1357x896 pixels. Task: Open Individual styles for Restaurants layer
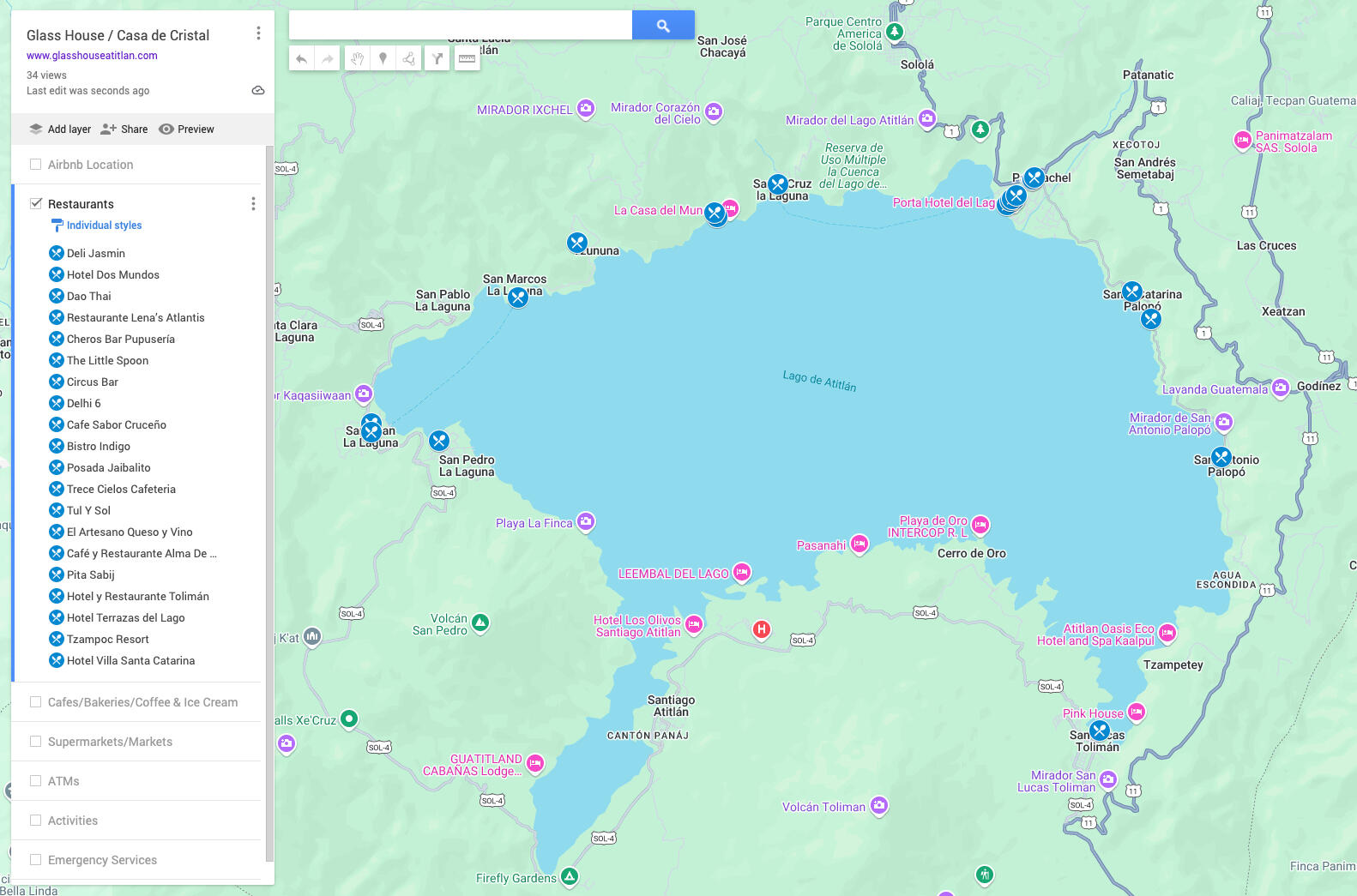(x=104, y=226)
